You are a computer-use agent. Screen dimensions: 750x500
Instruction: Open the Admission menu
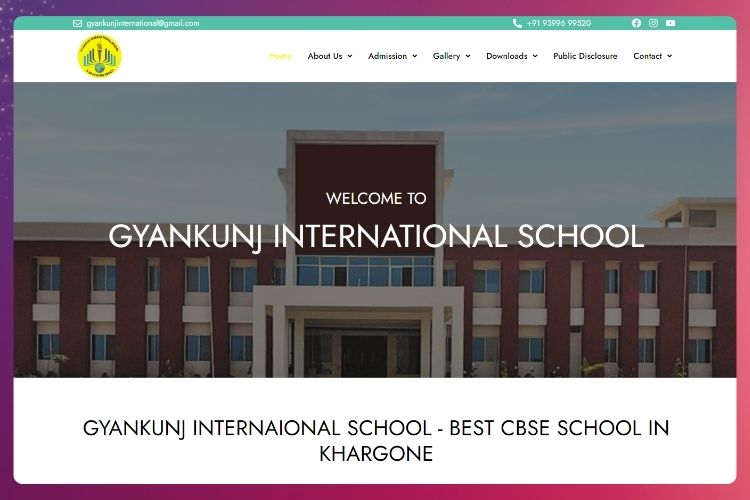[387, 56]
